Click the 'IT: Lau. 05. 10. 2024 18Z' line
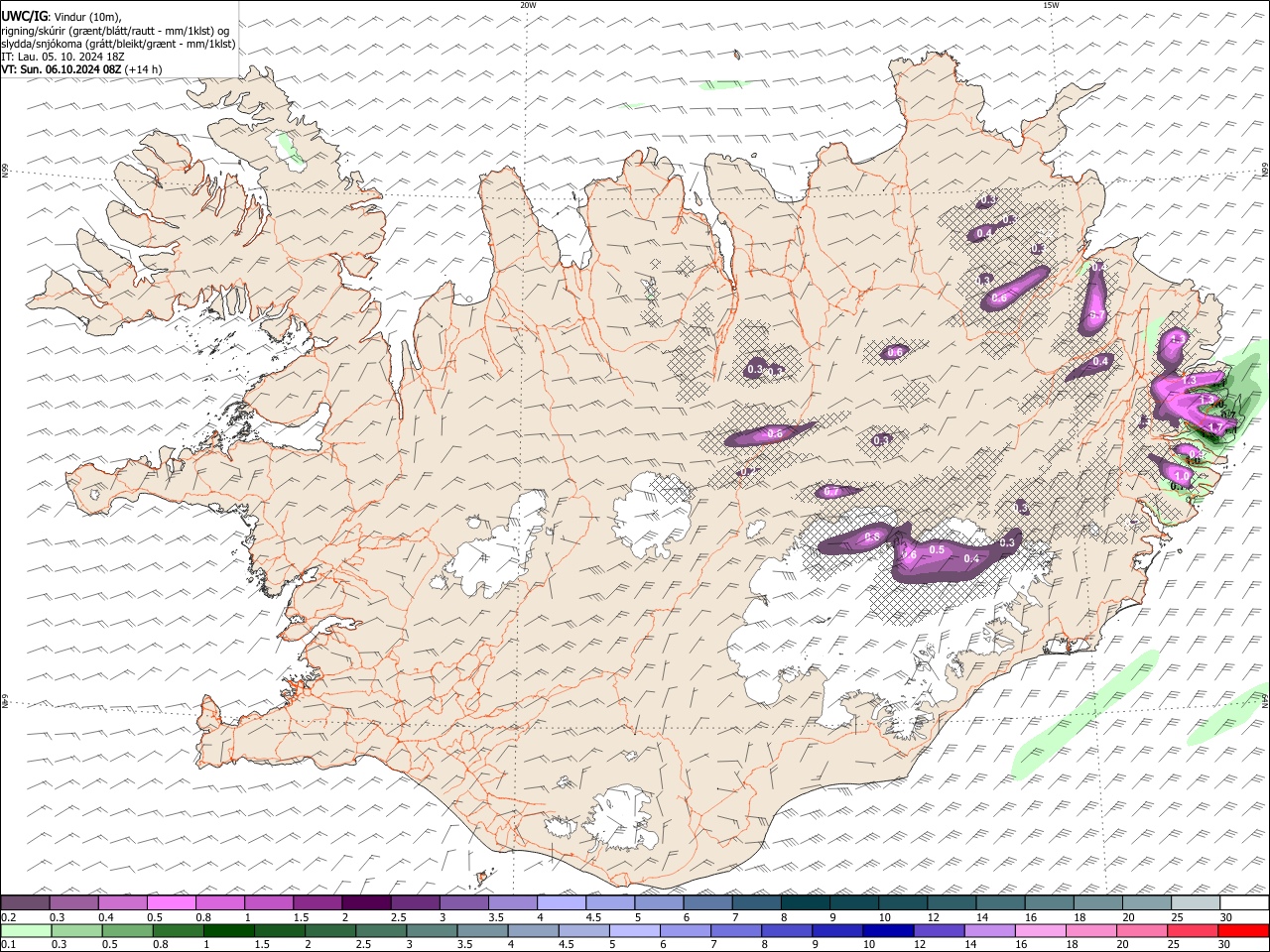This screenshot has height=952, width=1270. pos(63,57)
